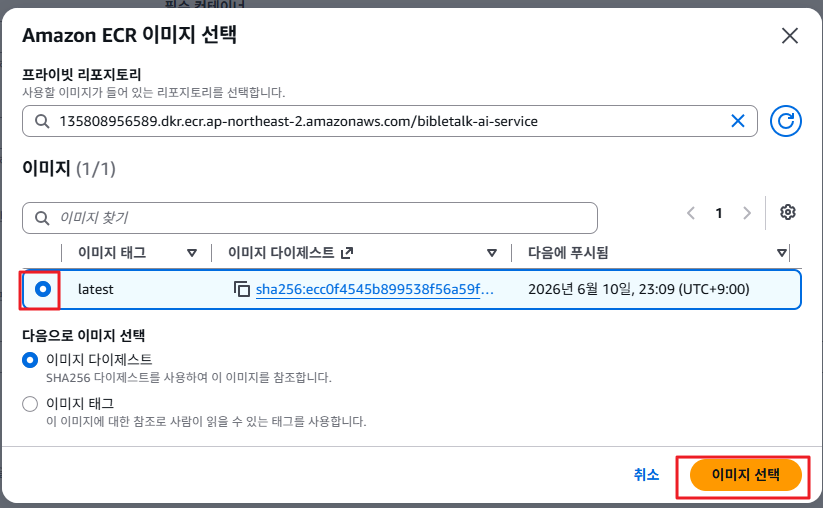Click the 이미지 태그 column header
This screenshot has width=823, height=508.
pyautogui.click(x=112, y=253)
